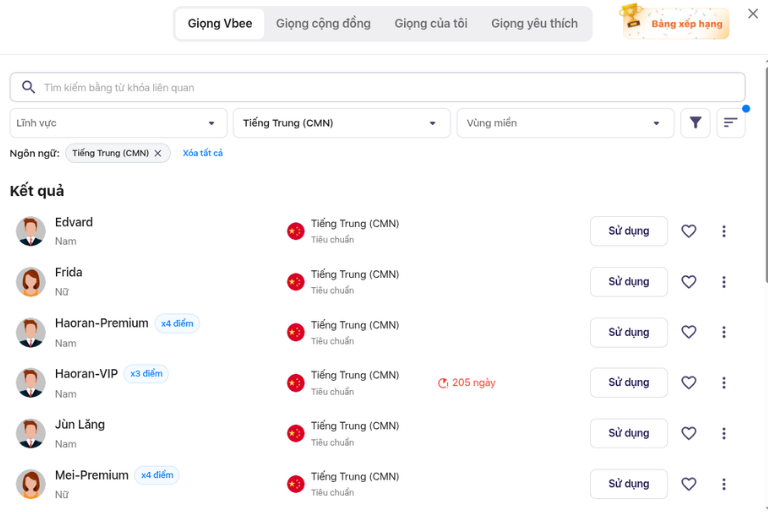Open more options for Frida voice
This screenshot has height=512, width=768.
[724, 282]
